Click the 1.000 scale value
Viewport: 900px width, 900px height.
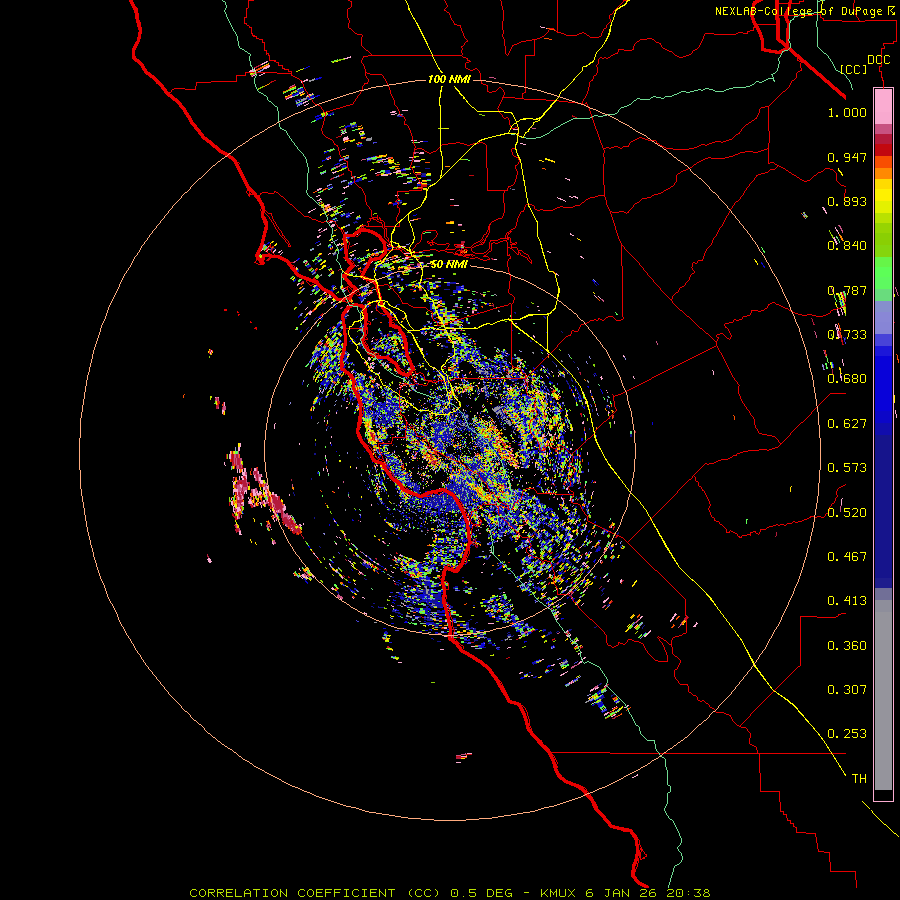(847, 112)
